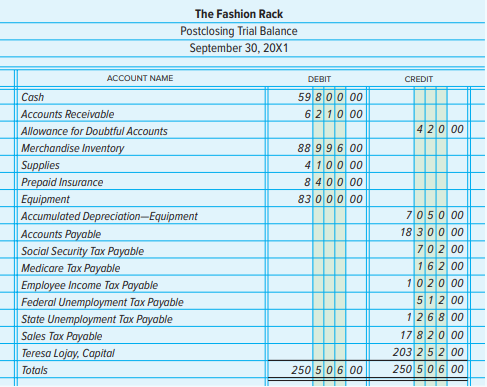Click the date 'September 30, 20X1'

click(x=239, y=48)
